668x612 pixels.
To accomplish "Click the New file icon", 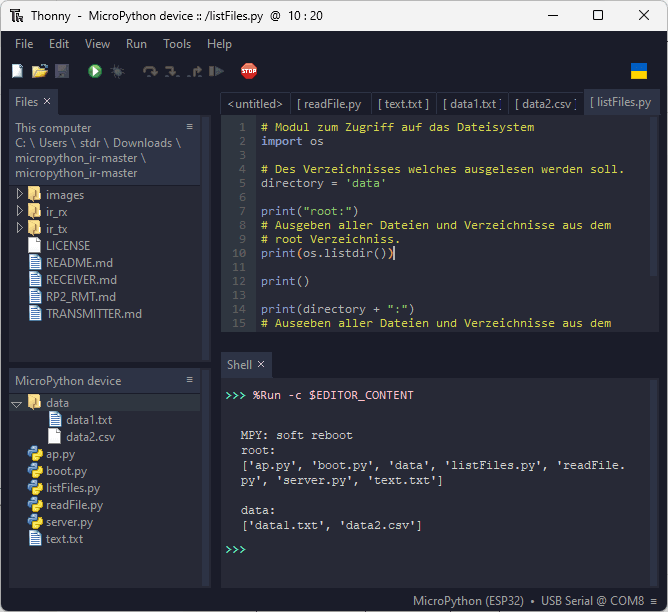I will [17, 71].
